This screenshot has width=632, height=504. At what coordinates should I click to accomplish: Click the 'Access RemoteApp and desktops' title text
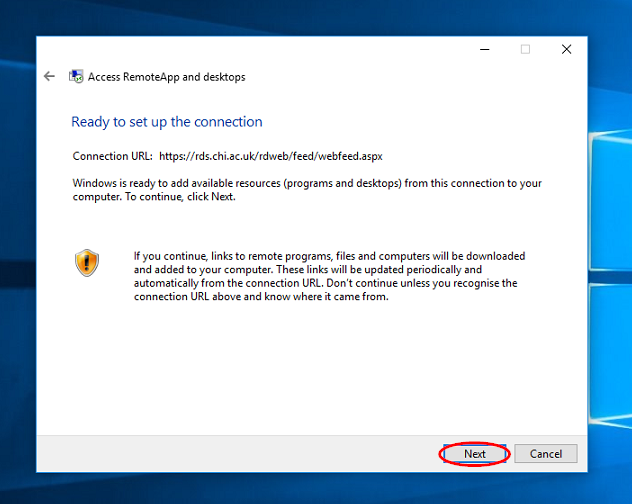click(x=166, y=77)
